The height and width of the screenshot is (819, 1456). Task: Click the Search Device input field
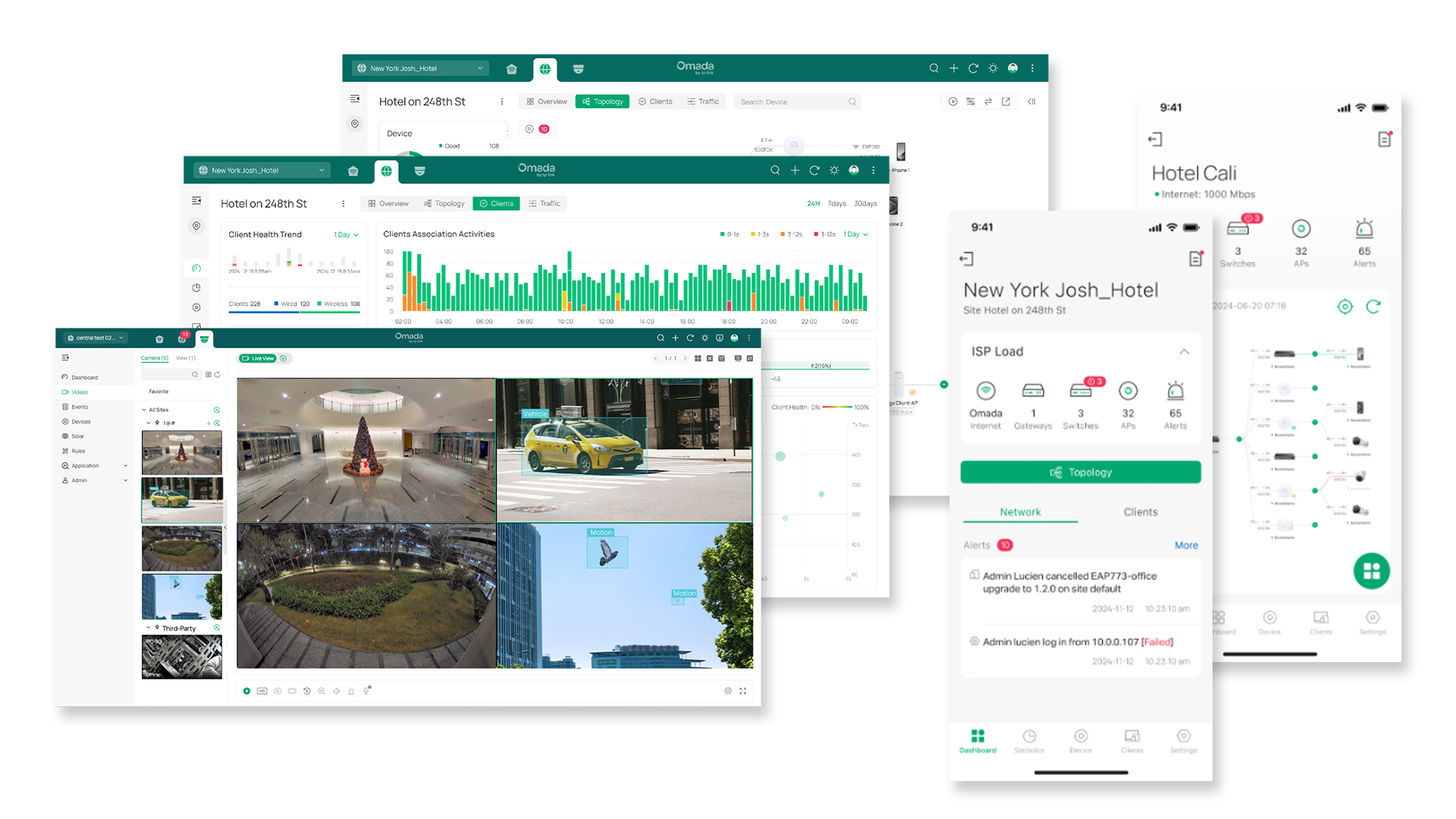[x=789, y=102]
